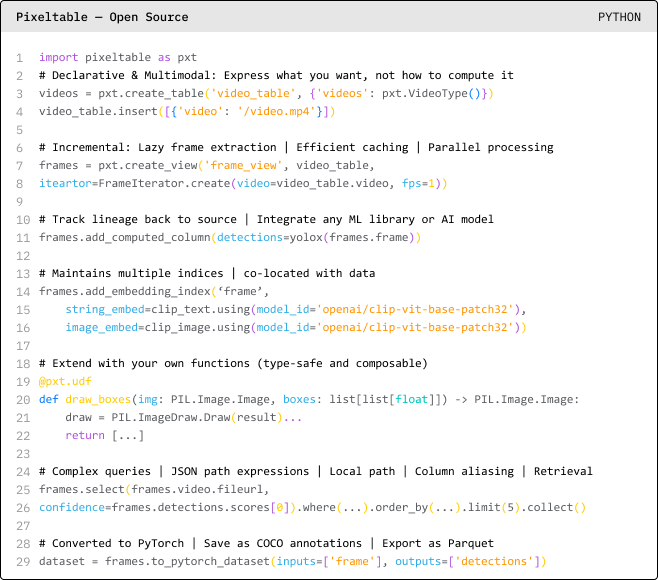This screenshot has width=658, height=580.
Task: Click the 'frames.add_computed_column' line
Action: click(x=230, y=238)
